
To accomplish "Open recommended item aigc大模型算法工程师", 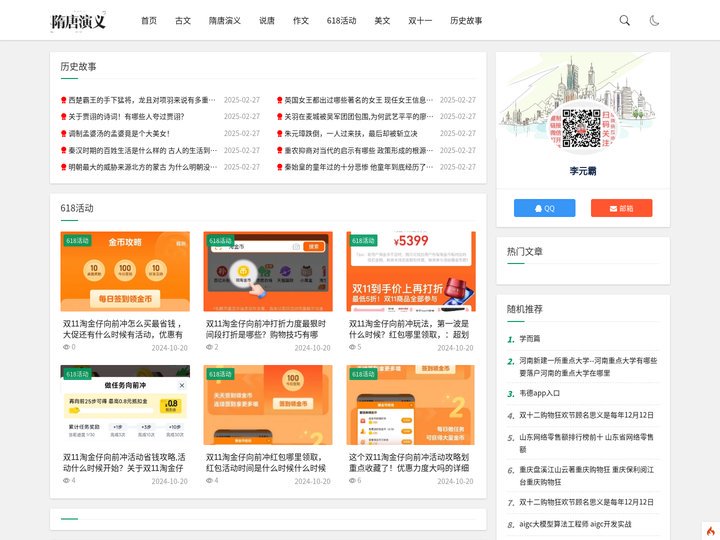I will [575, 524].
